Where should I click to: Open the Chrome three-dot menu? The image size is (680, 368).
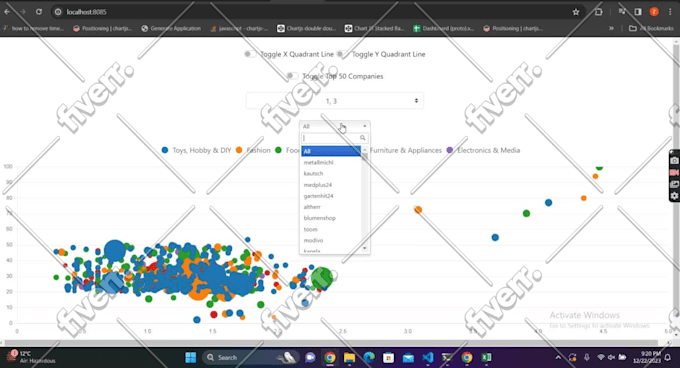670,12
